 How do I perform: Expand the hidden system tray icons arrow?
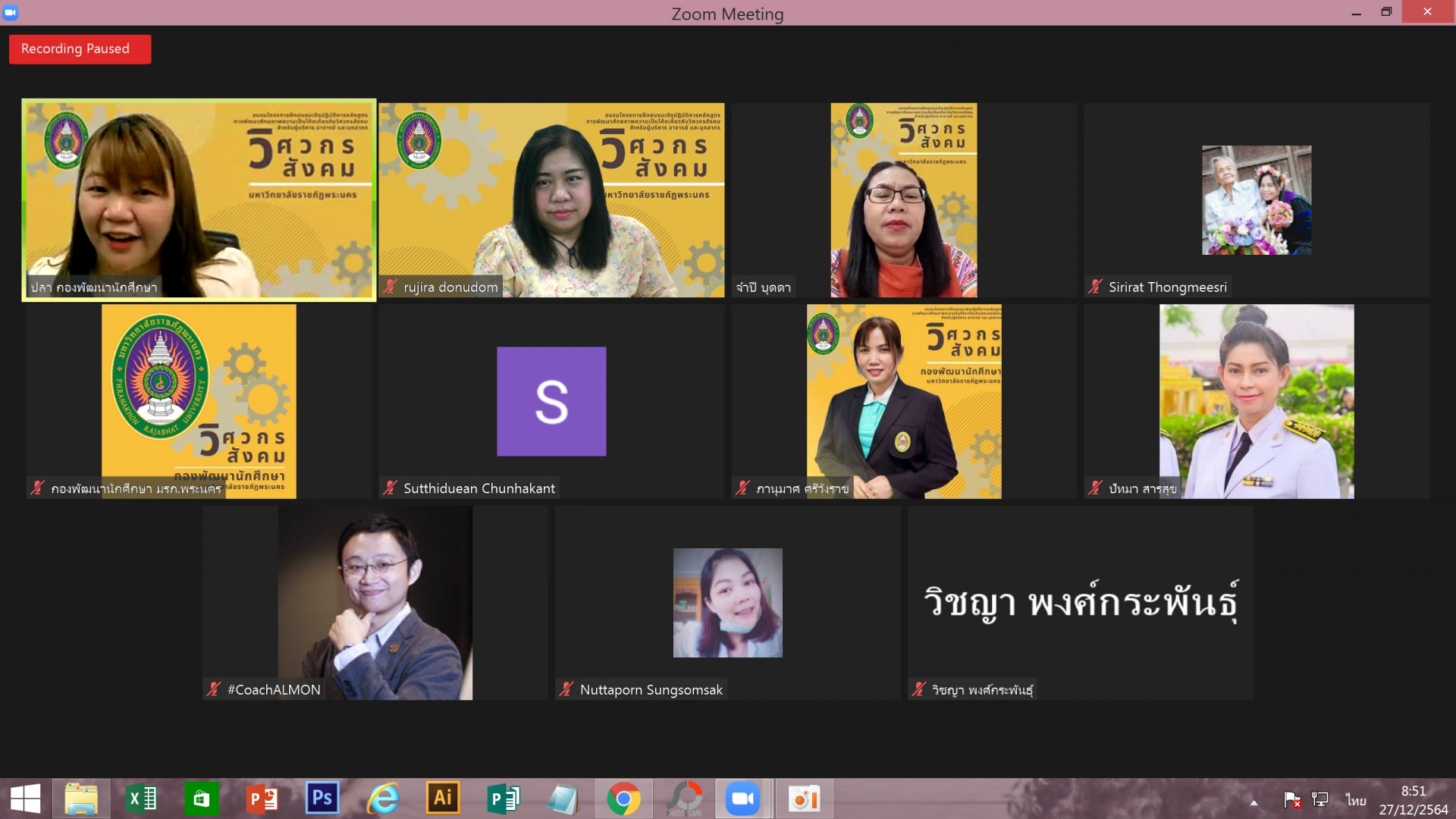tap(1254, 802)
